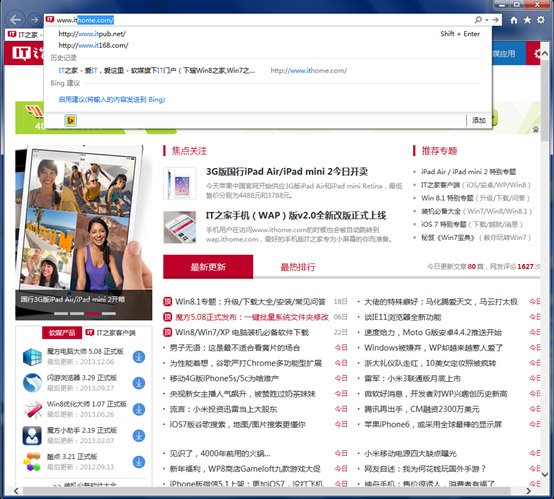Open article 雷军：小米3联通版月底上市

[x=413, y=378]
